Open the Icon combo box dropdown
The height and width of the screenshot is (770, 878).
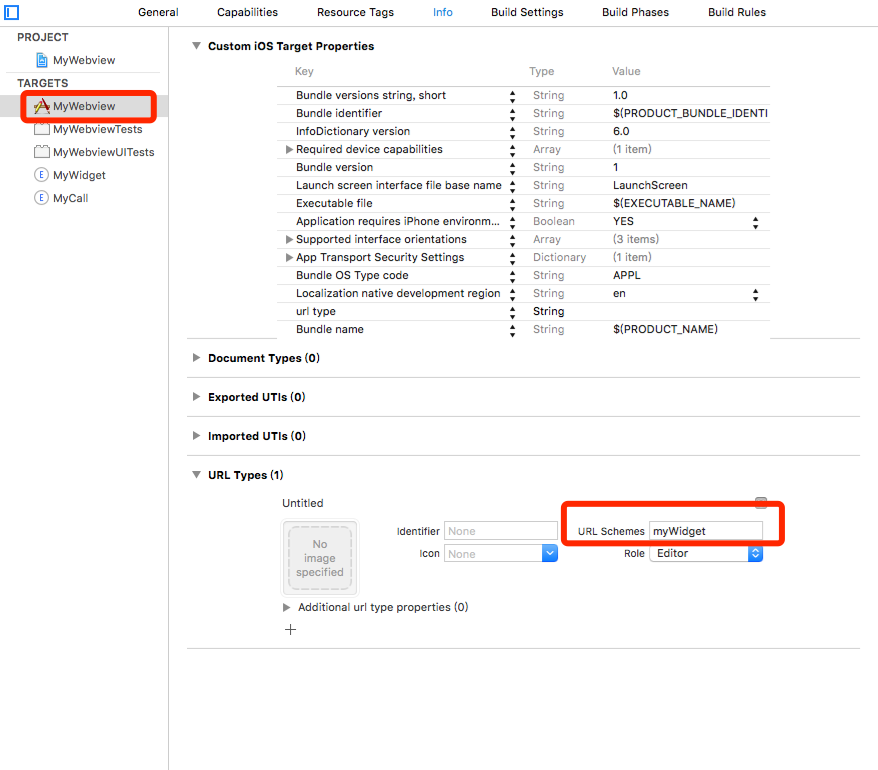[x=549, y=553]
